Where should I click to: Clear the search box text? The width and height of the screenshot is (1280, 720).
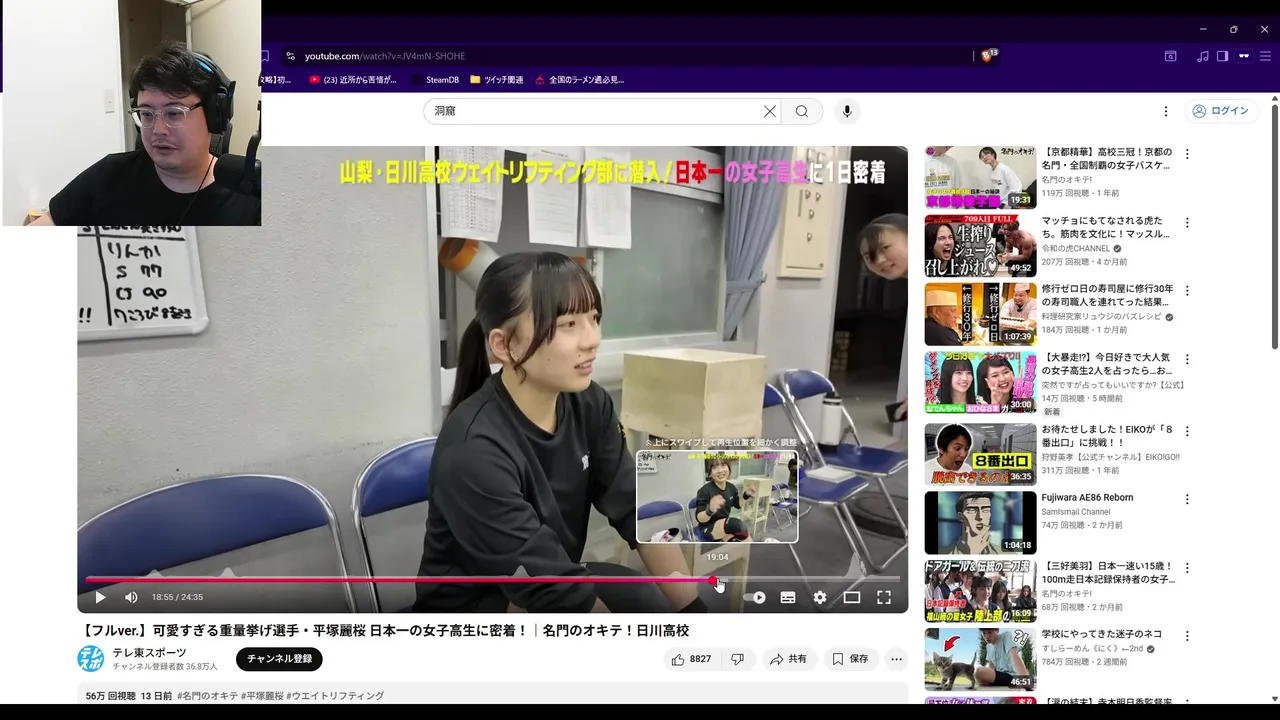point(770,111)
